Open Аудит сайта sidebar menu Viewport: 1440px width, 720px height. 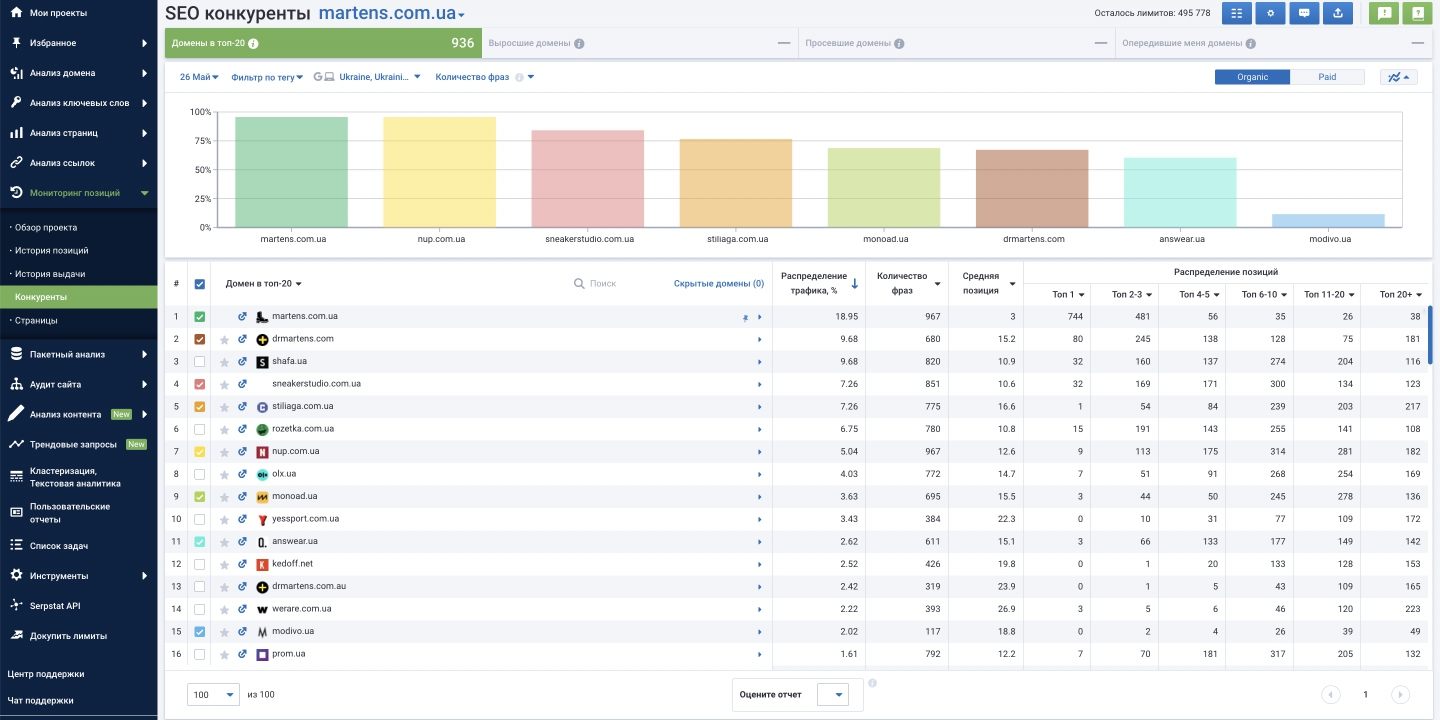click(x=79, y=384)
